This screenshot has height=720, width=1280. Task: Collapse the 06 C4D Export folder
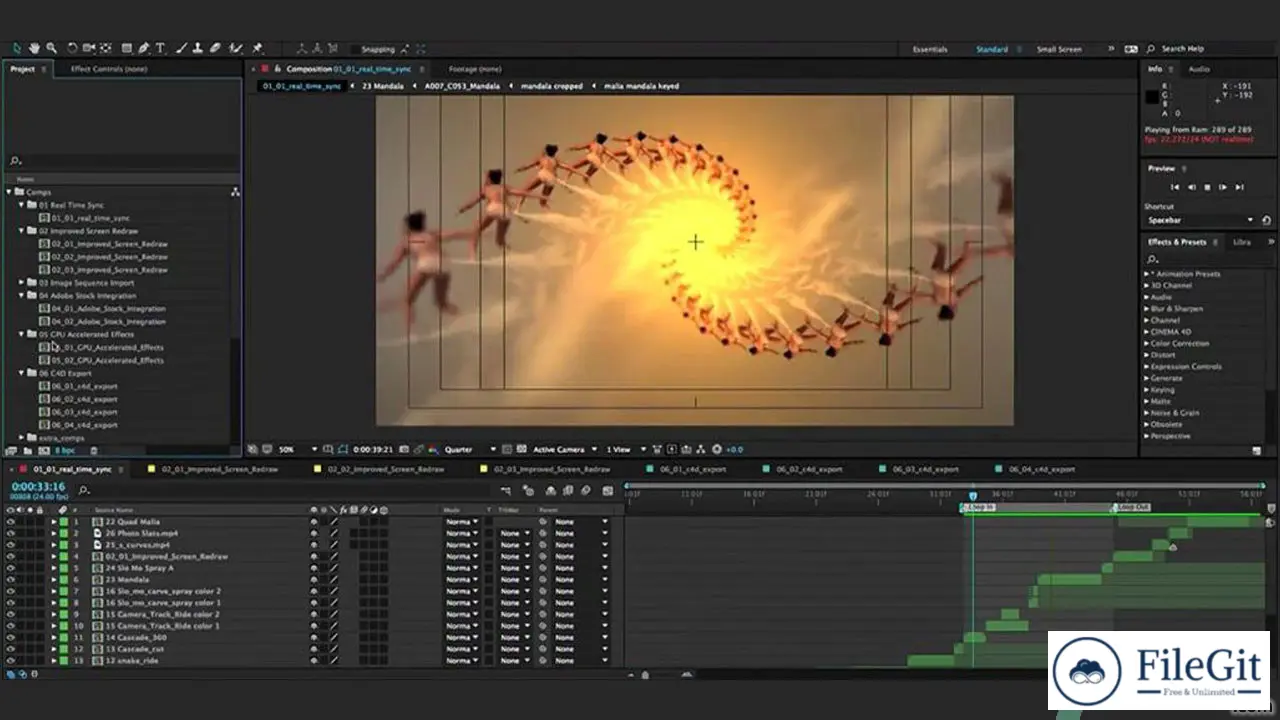tap(21, 373)
